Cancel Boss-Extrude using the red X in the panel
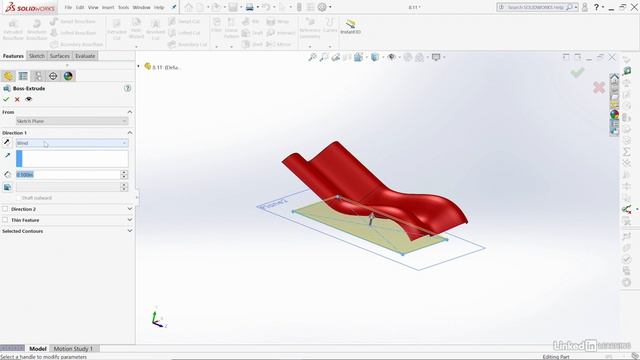The height and width of the screenshot is (360, 640). [17, 99]
